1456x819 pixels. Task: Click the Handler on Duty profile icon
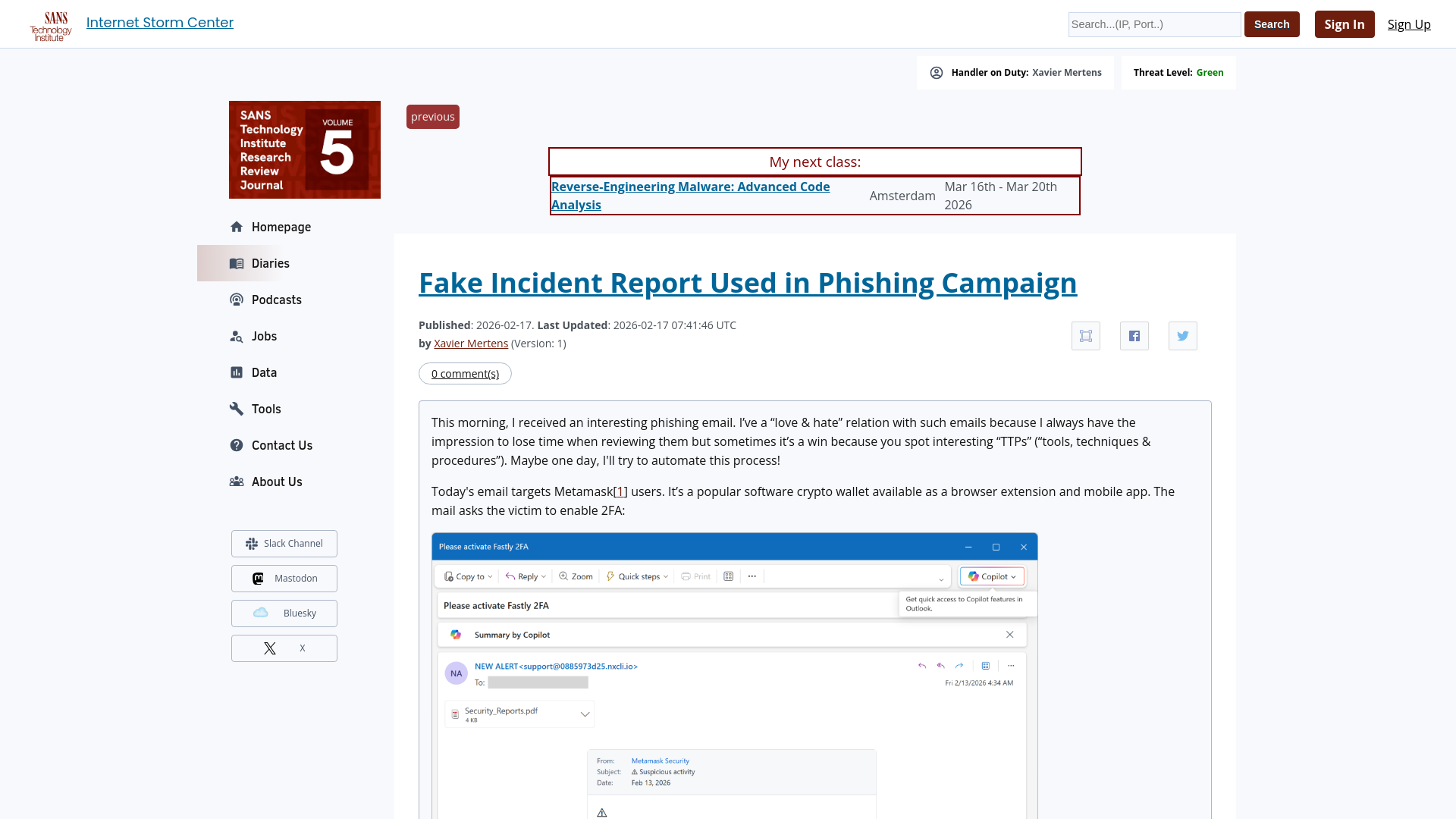tap(936, 72)
